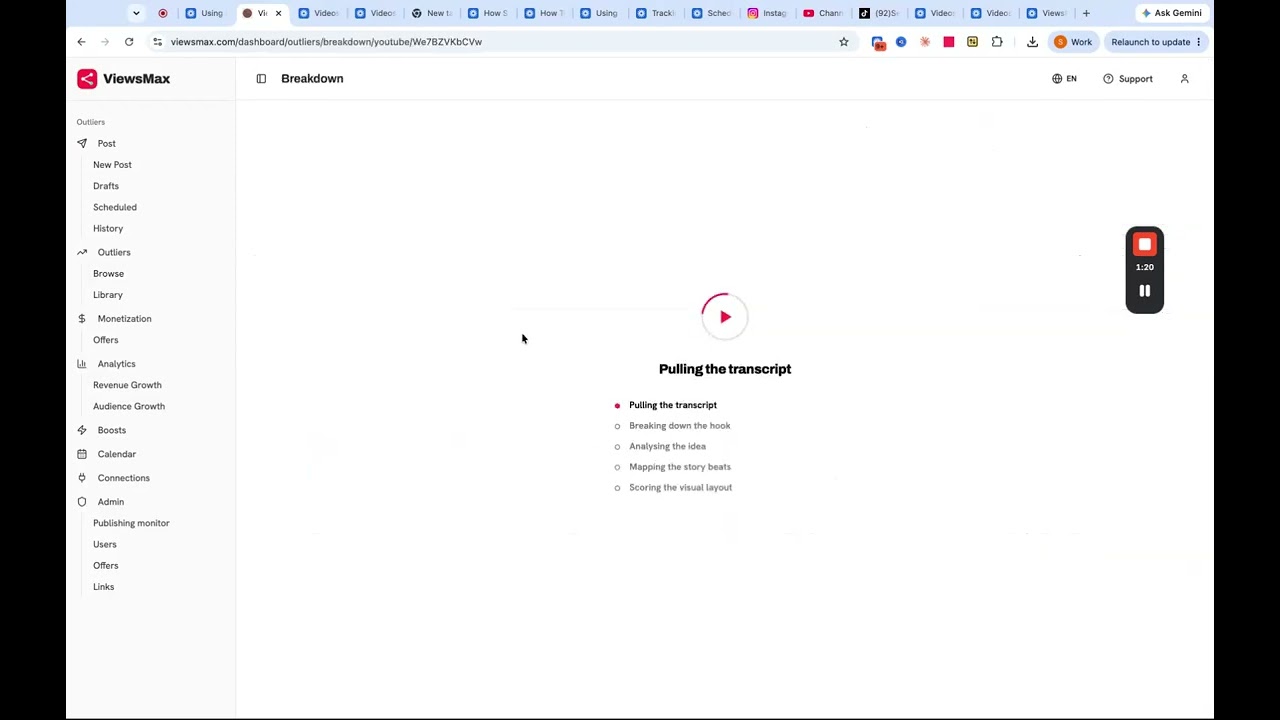Click the Connections plug icon
Image resolution: width=1280 pixels, height=720 pixels.
[82, 478]
